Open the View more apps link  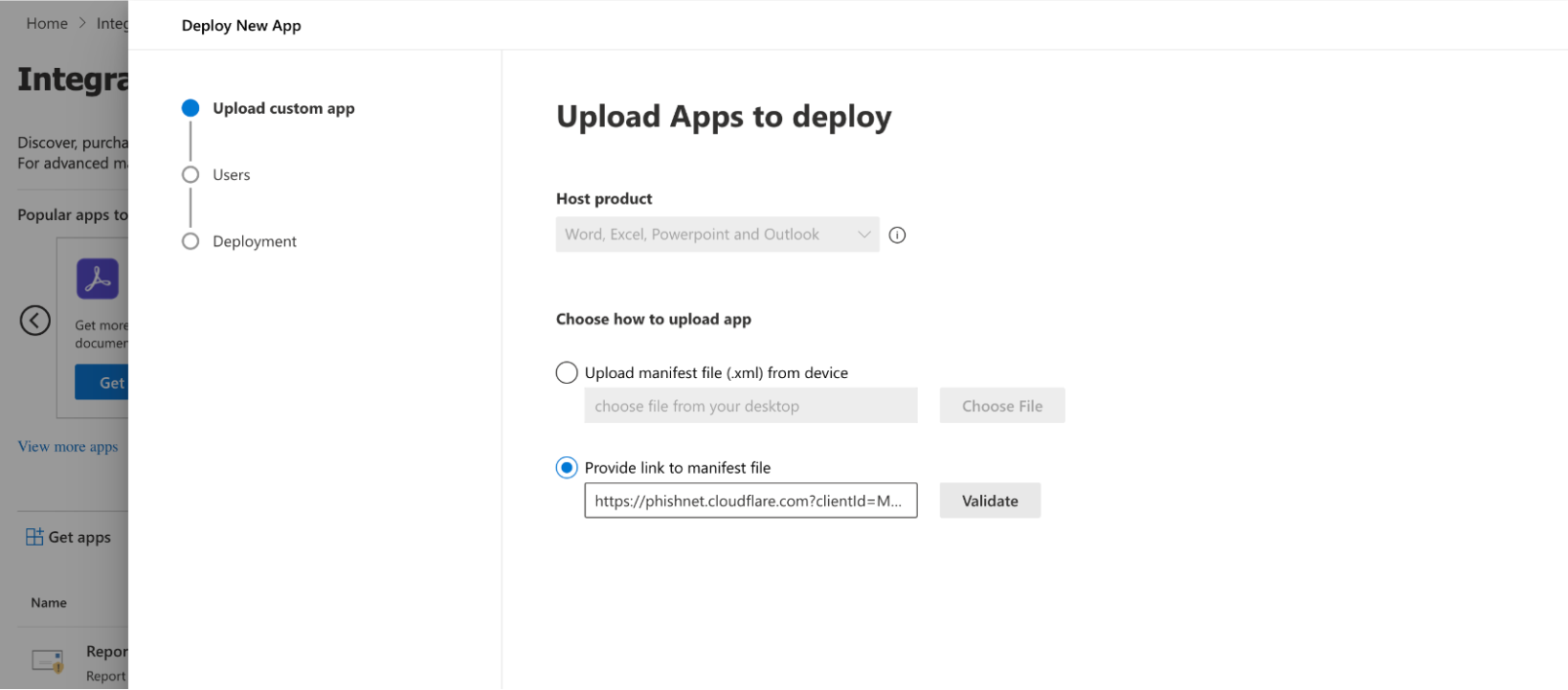tap(68, 447)
